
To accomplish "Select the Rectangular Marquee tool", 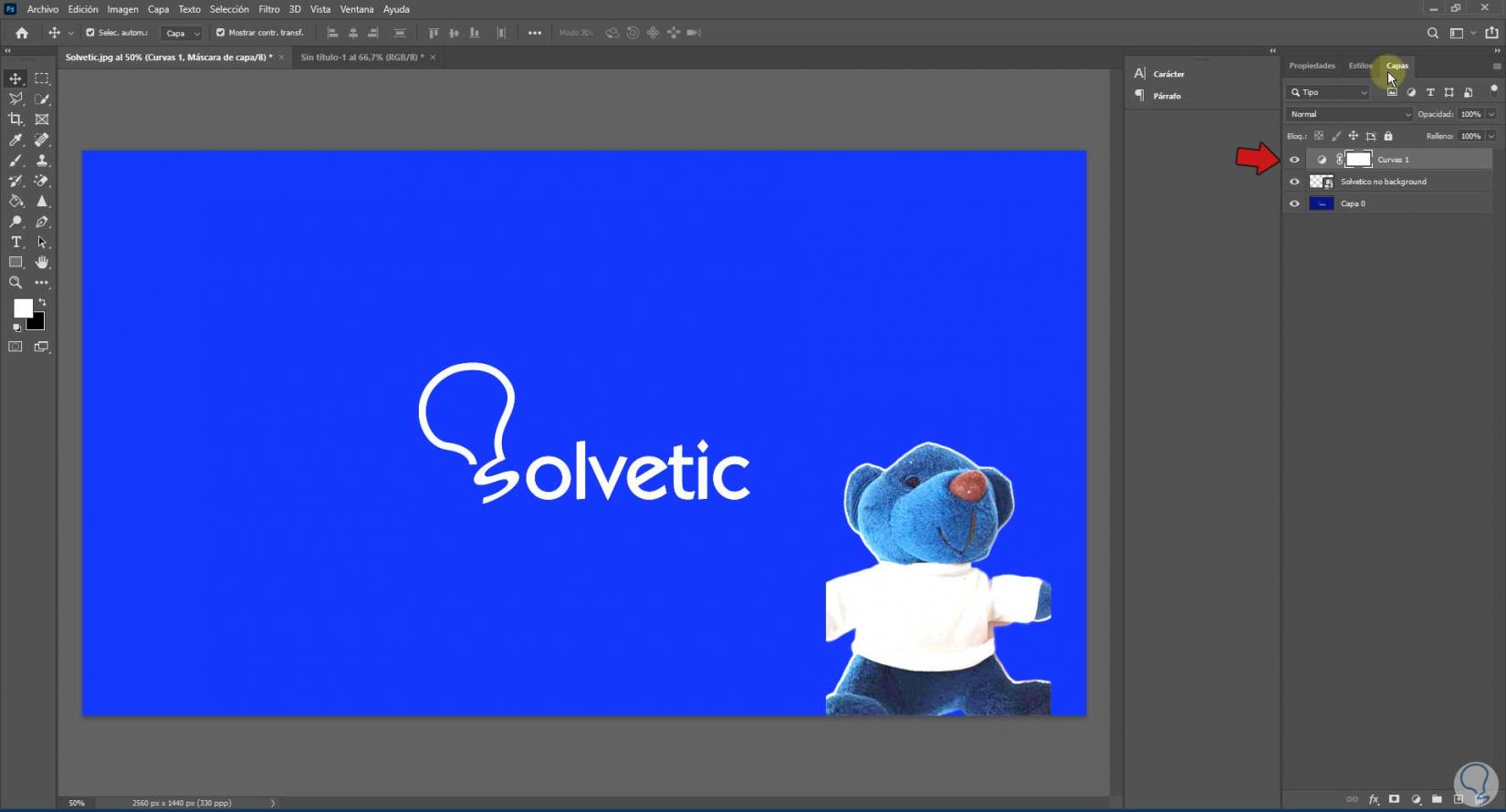I will (42, 78).
